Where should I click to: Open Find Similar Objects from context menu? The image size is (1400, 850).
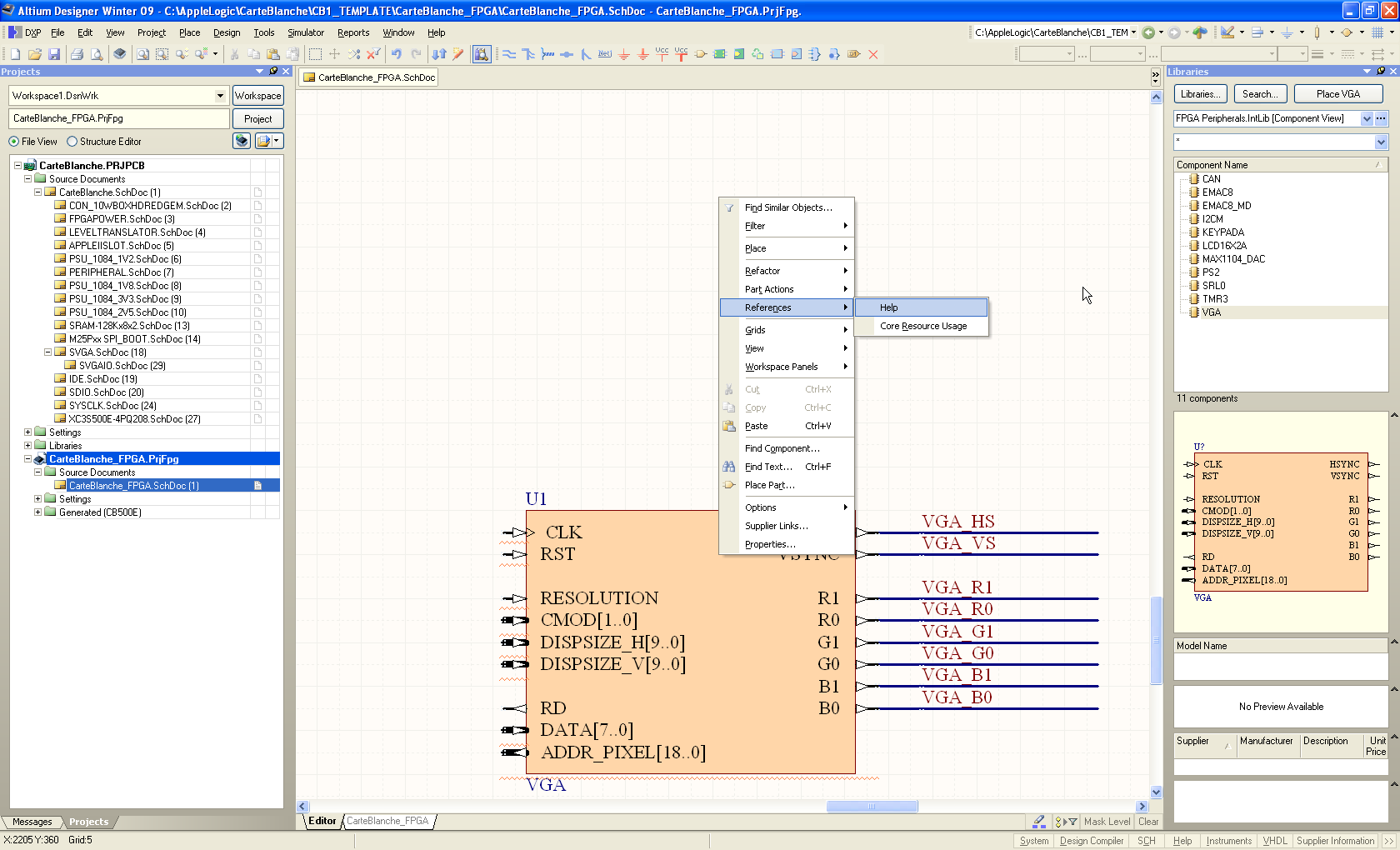(787, 207)
